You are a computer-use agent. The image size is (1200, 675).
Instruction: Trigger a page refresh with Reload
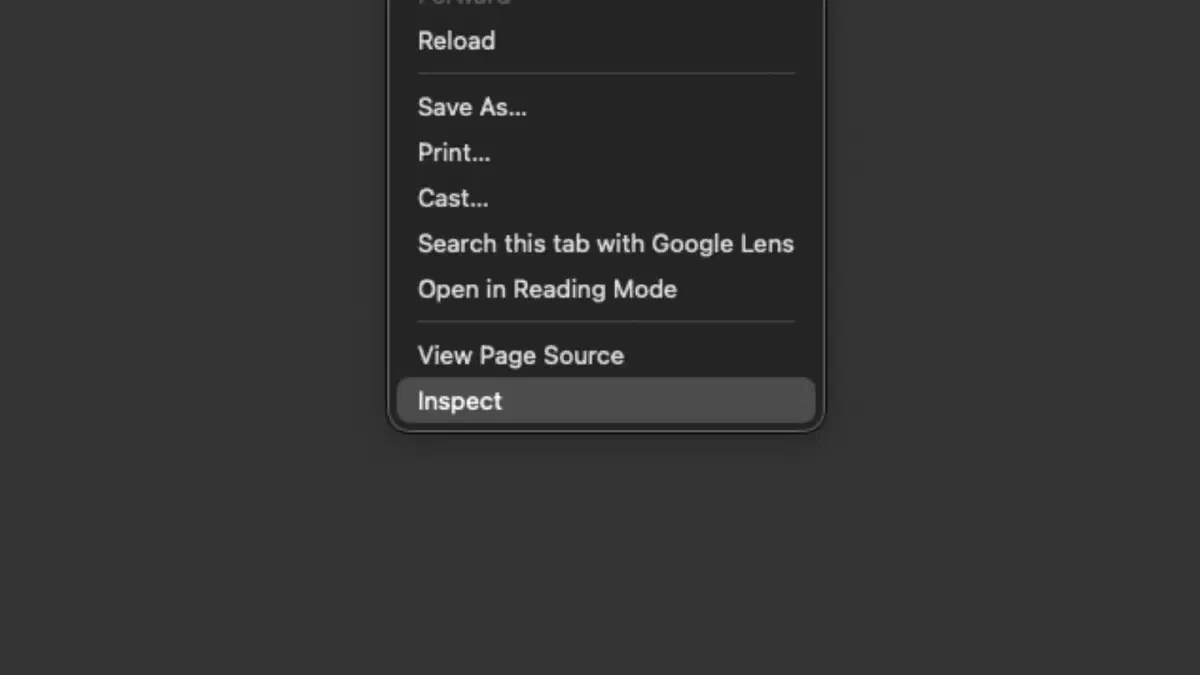click(x=456, y=41)
